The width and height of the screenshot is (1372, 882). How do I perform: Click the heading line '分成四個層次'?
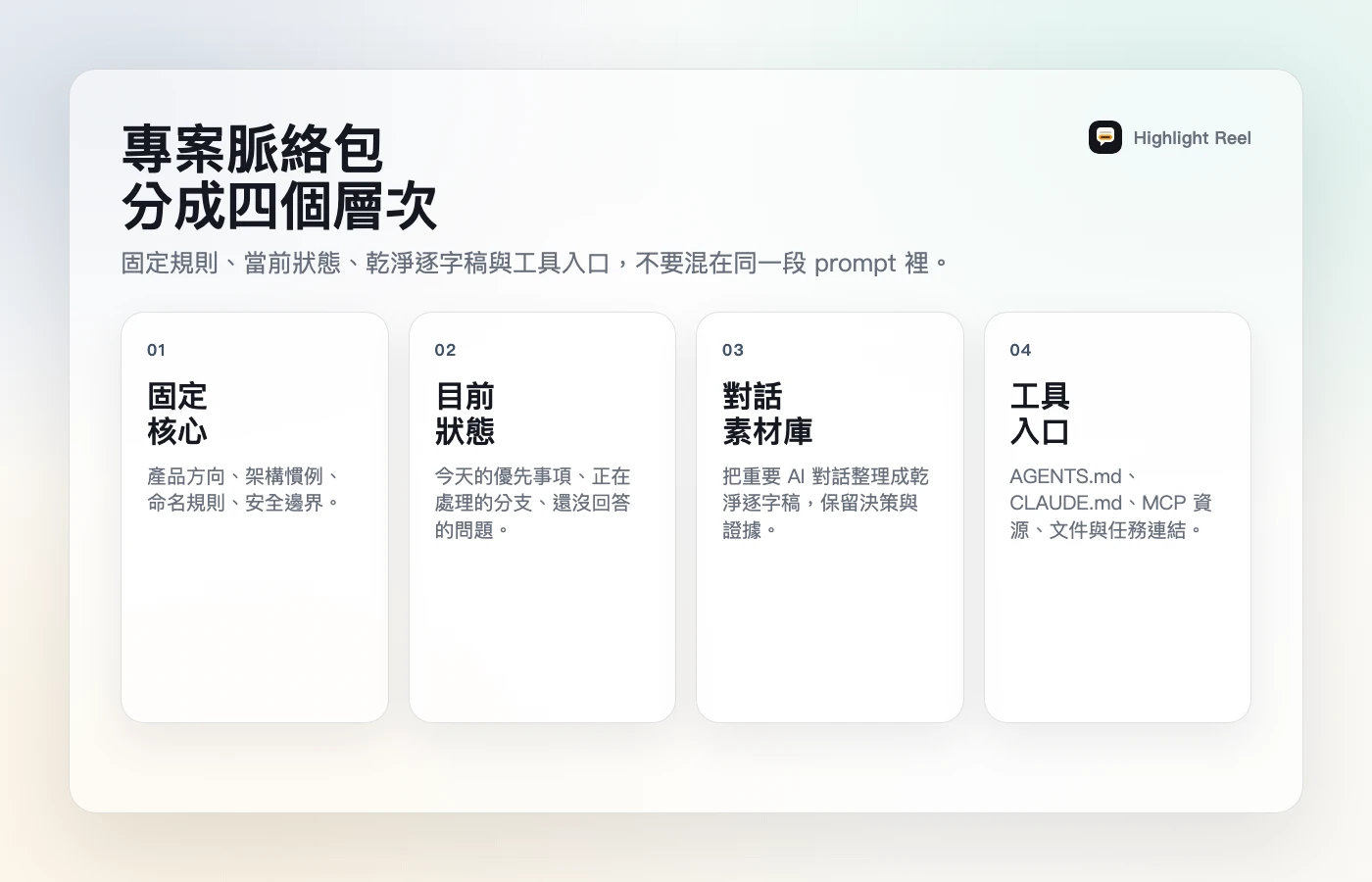279,206
